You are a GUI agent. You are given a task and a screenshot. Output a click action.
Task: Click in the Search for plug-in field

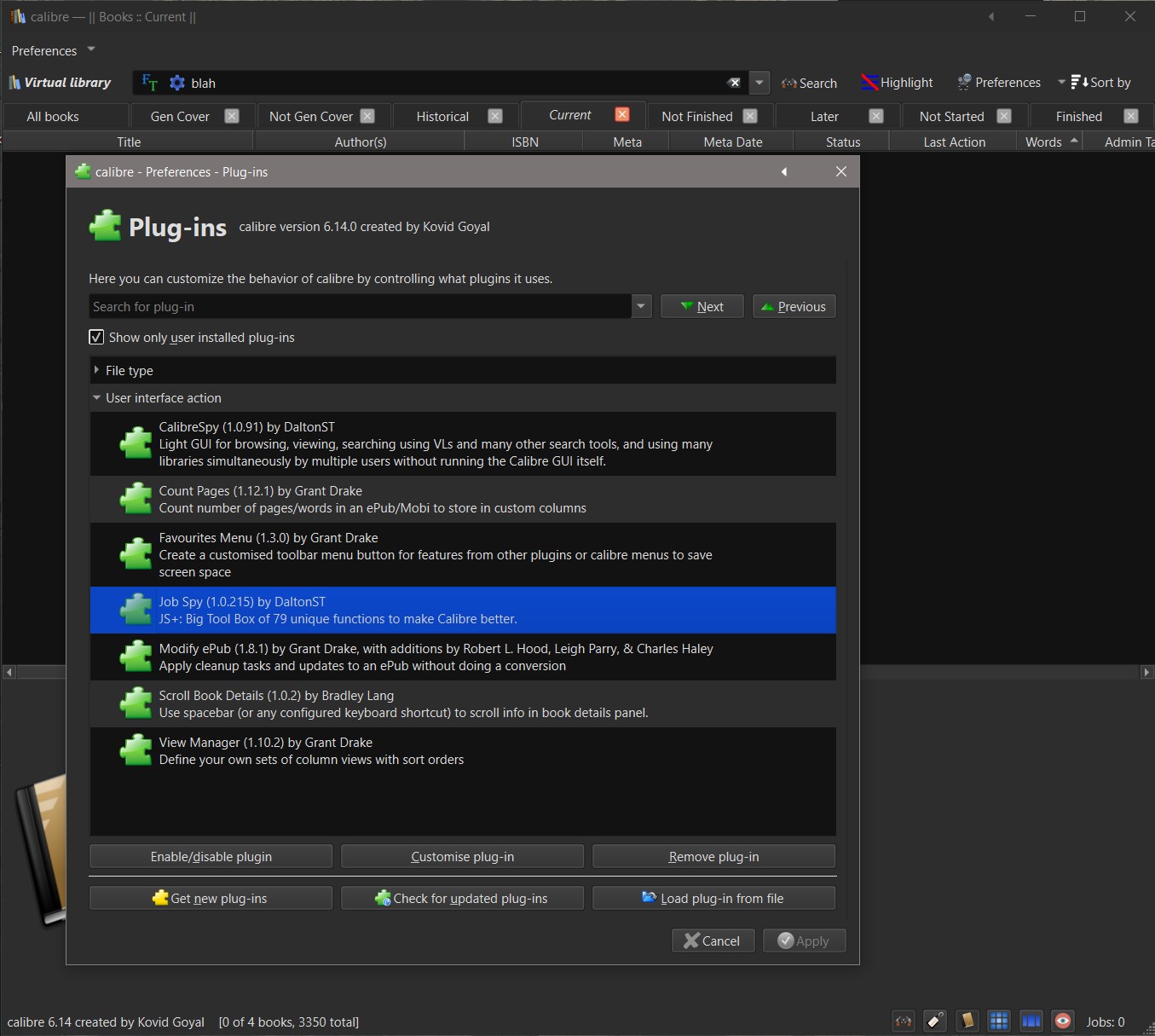[x=360, y=307]
